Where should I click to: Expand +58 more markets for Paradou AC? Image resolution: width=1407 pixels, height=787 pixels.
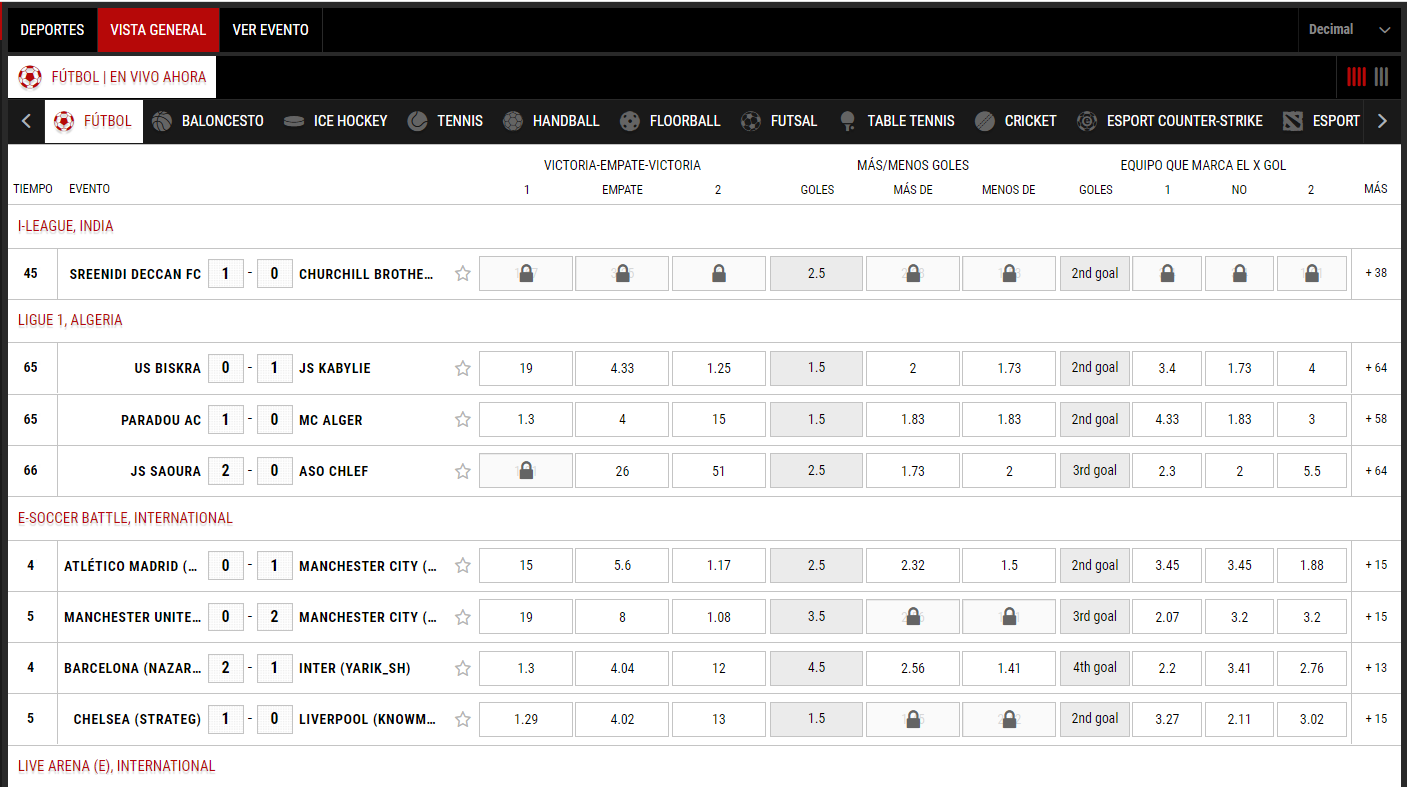pyautogui.click(x=1376, y=419)
